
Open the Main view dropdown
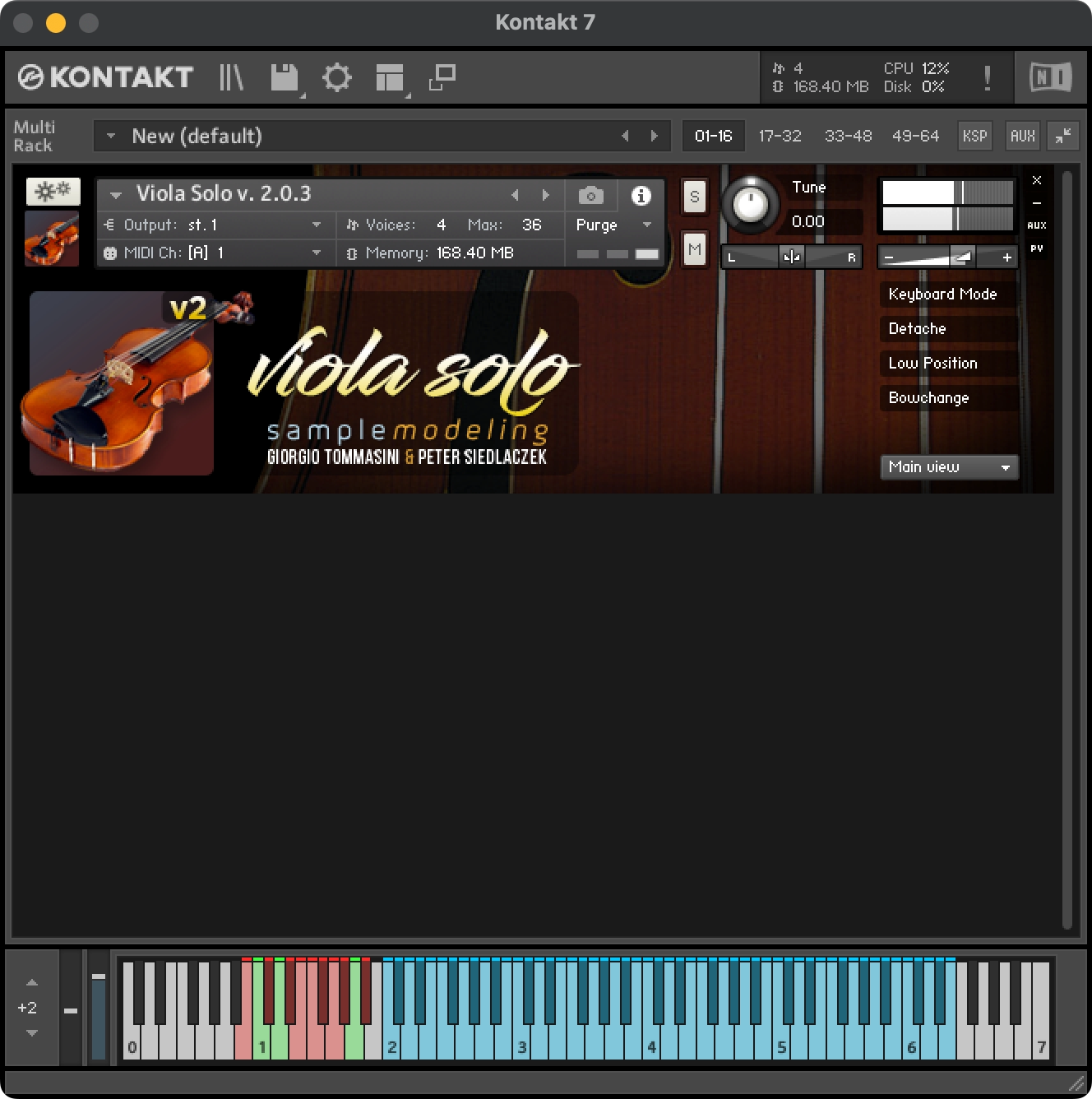tap(949, 467)
